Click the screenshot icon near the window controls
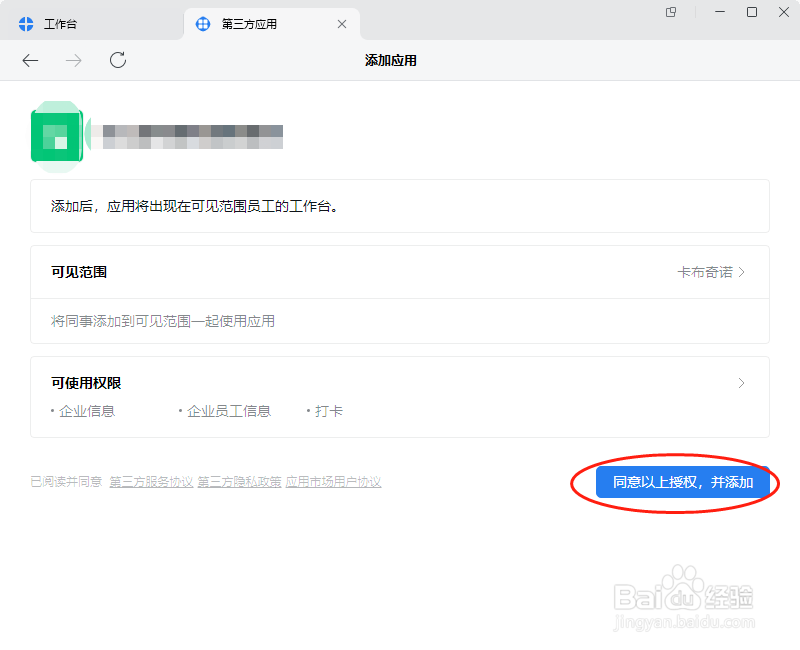Screen dimensions: 800x650 pos(670,12)
